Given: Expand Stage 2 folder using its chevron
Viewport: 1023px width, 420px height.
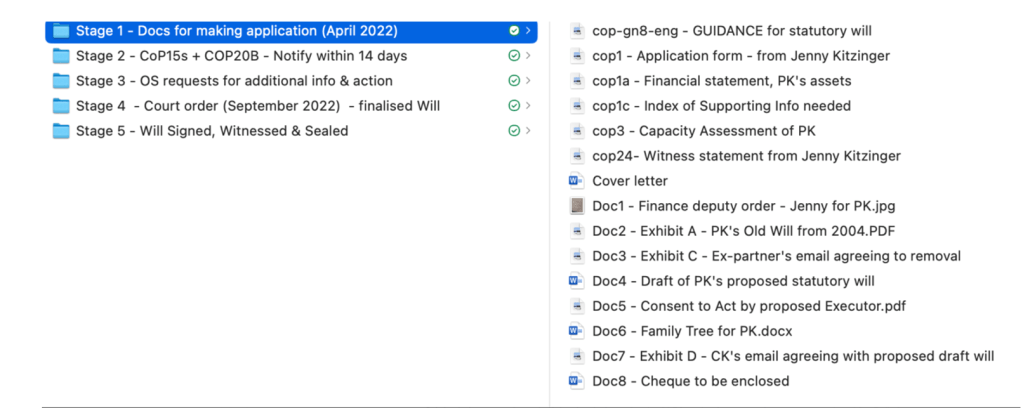Looking at the screenshot, I should tap(528, 56).
